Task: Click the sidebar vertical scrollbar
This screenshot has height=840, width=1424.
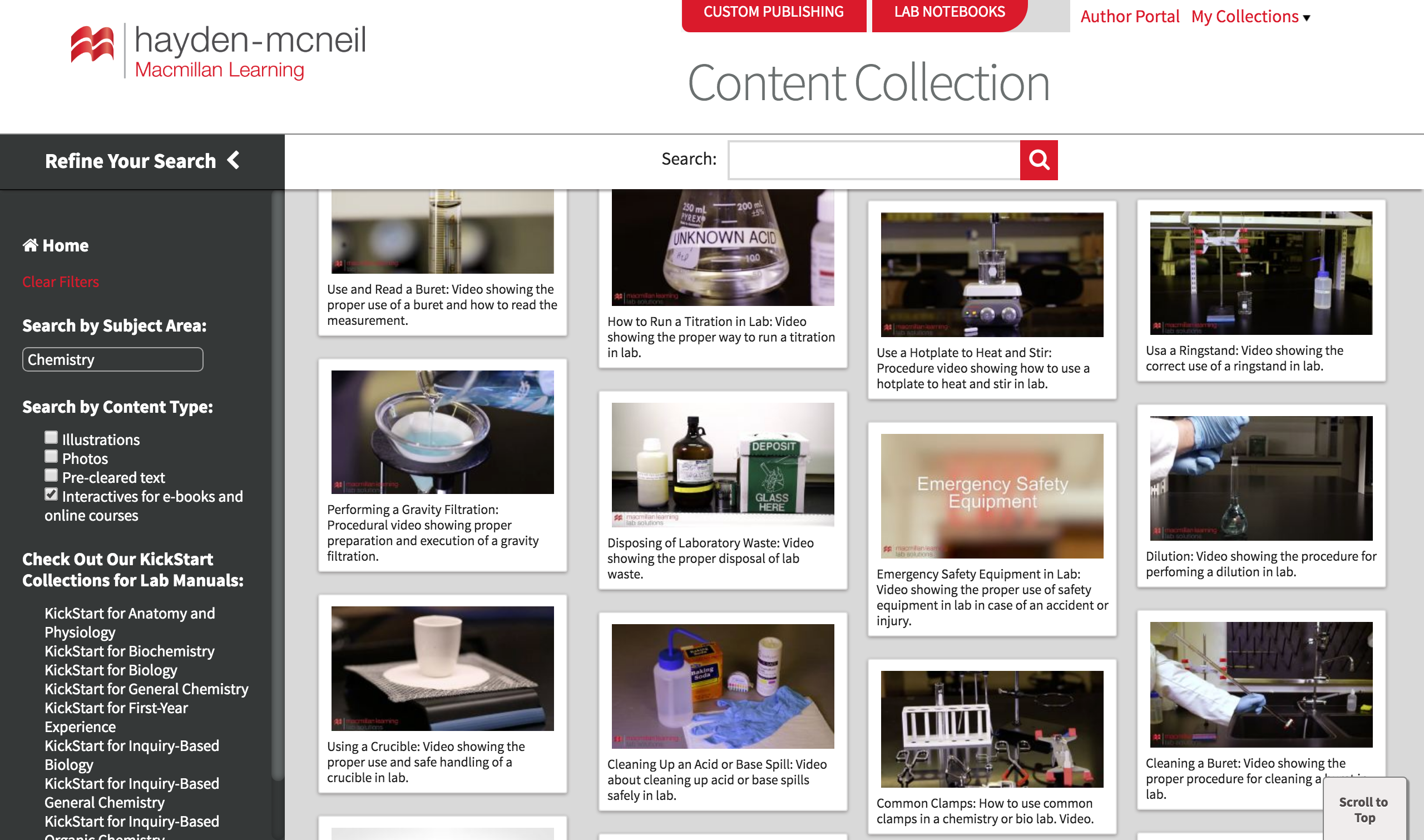Action: [278, 487]
